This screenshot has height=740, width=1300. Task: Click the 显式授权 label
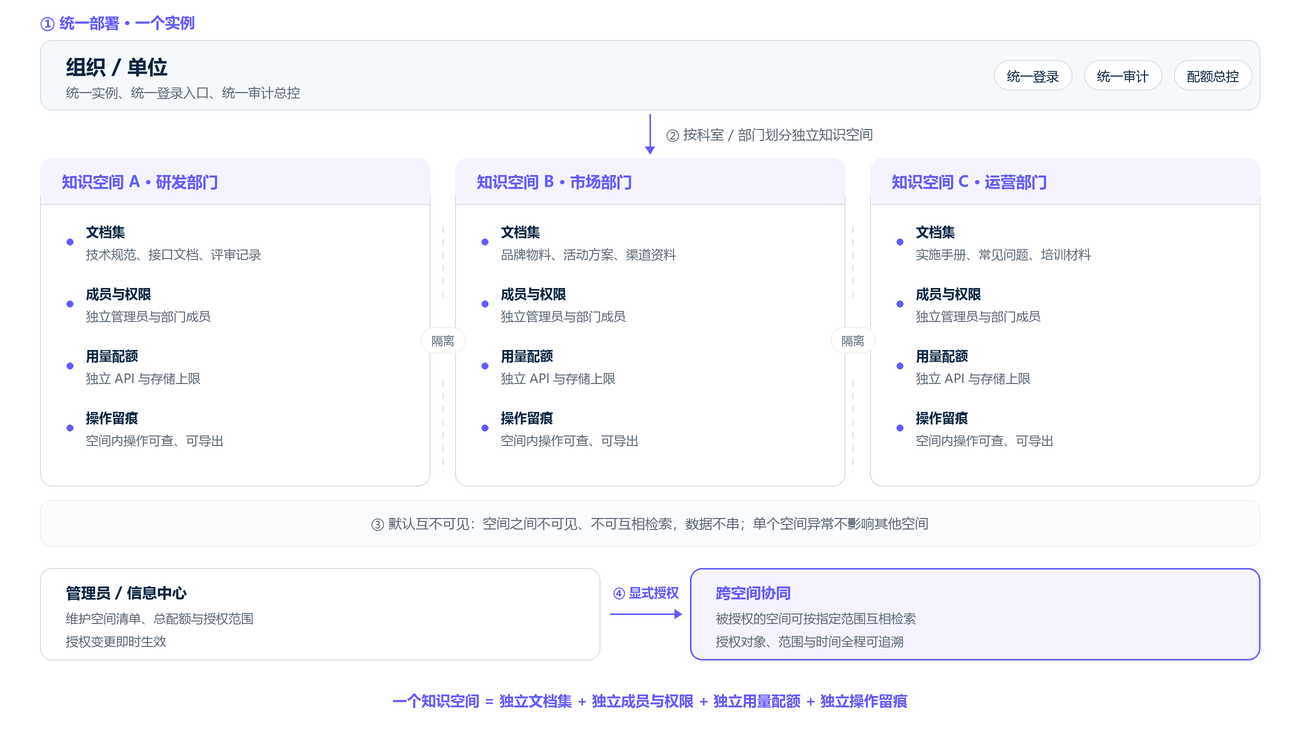tap(646, 593)
